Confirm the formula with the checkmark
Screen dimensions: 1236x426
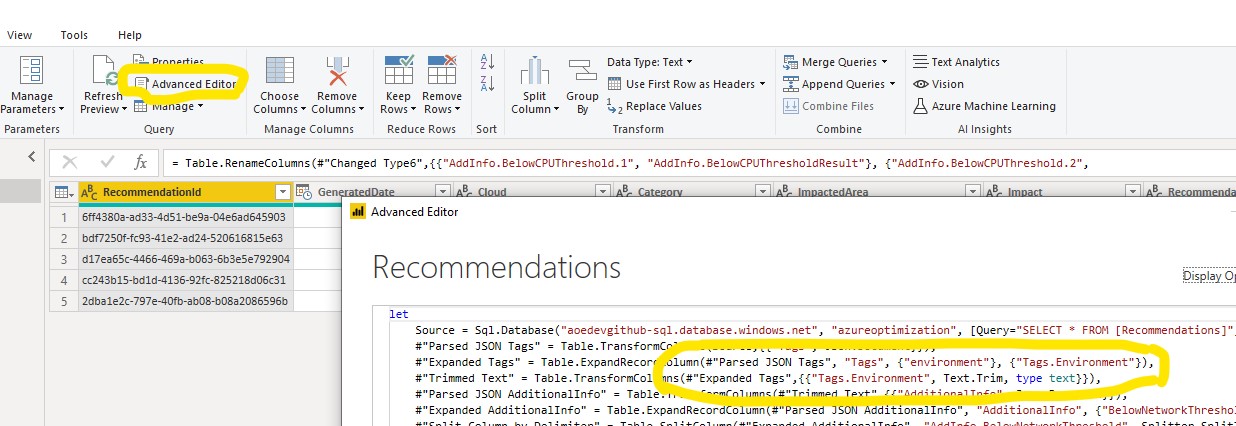click(107, 162)
